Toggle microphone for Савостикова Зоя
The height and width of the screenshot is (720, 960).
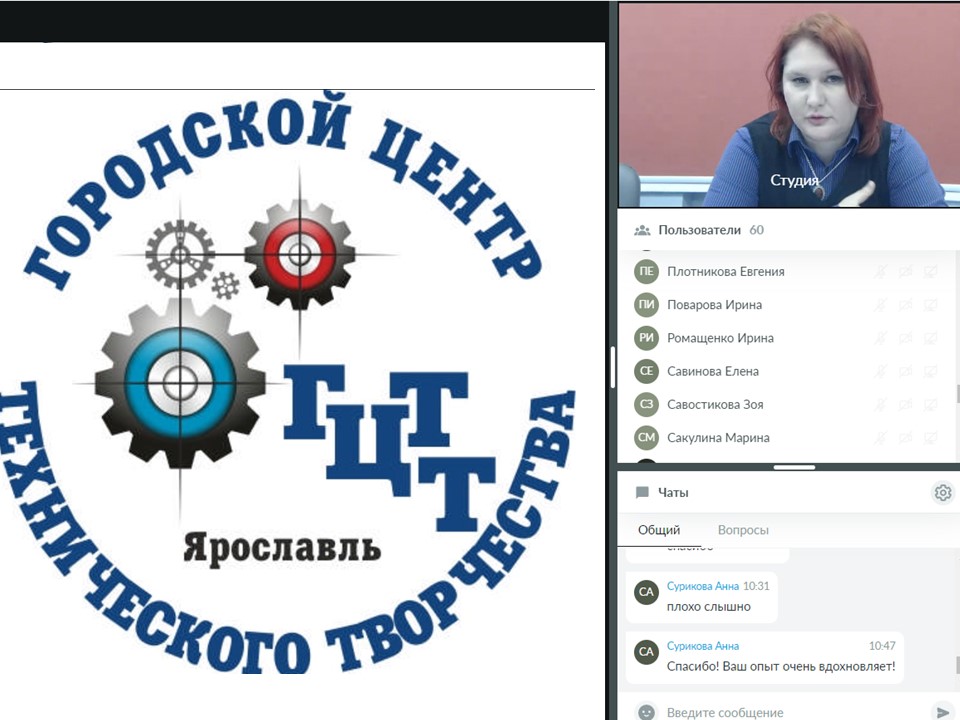tap(880, 404)
